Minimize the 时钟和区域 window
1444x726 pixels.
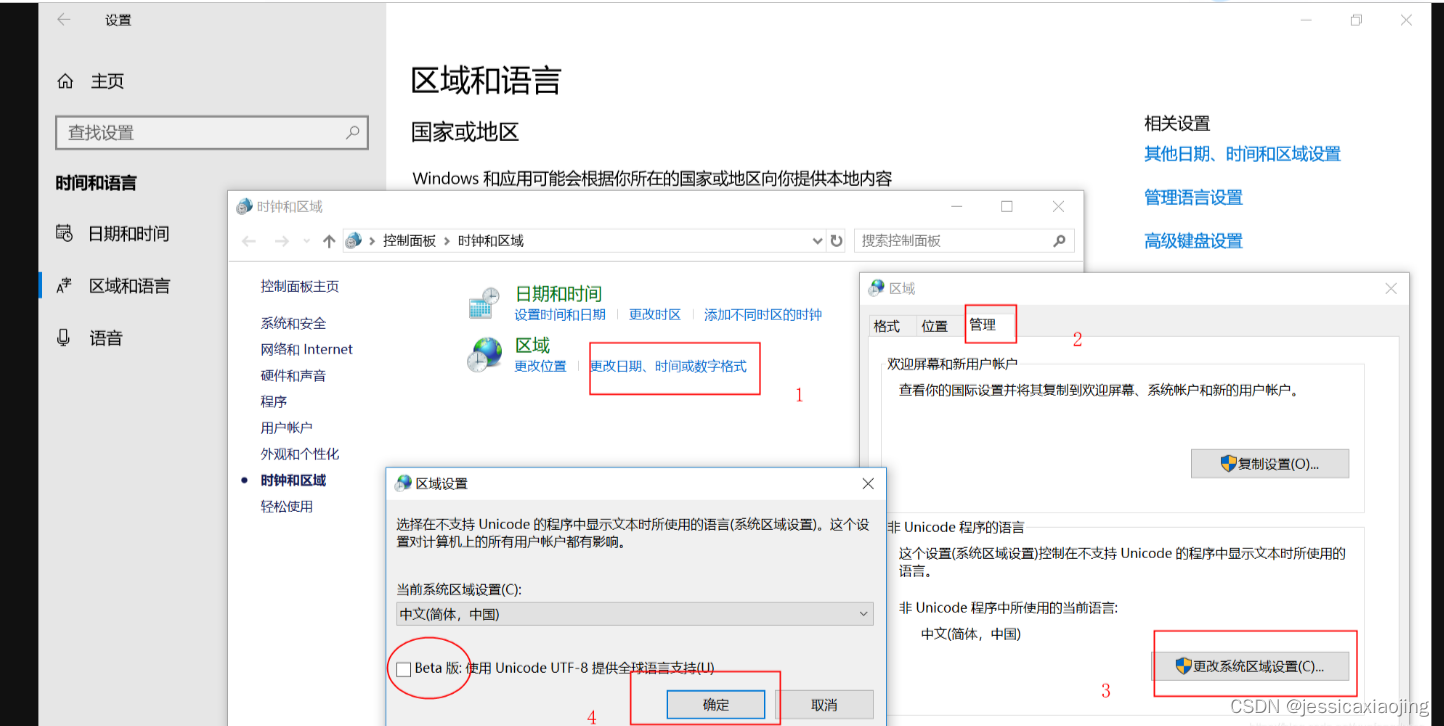[957, 206]
